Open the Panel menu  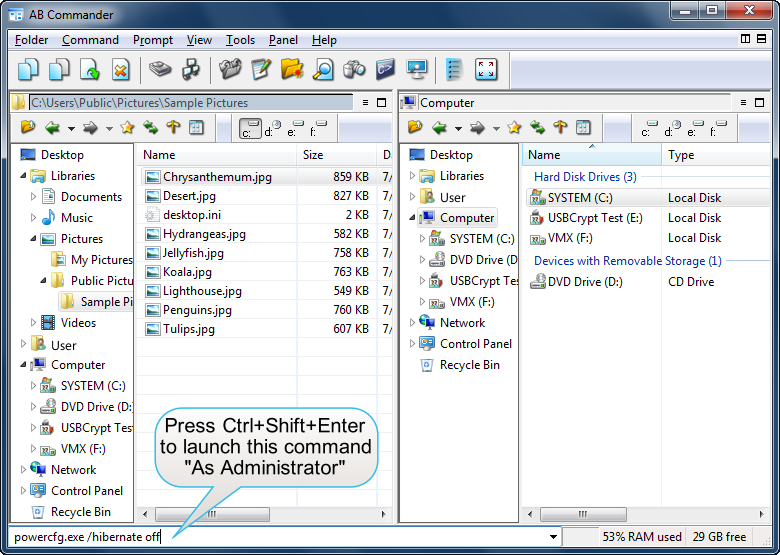click(x=283, y=40)
